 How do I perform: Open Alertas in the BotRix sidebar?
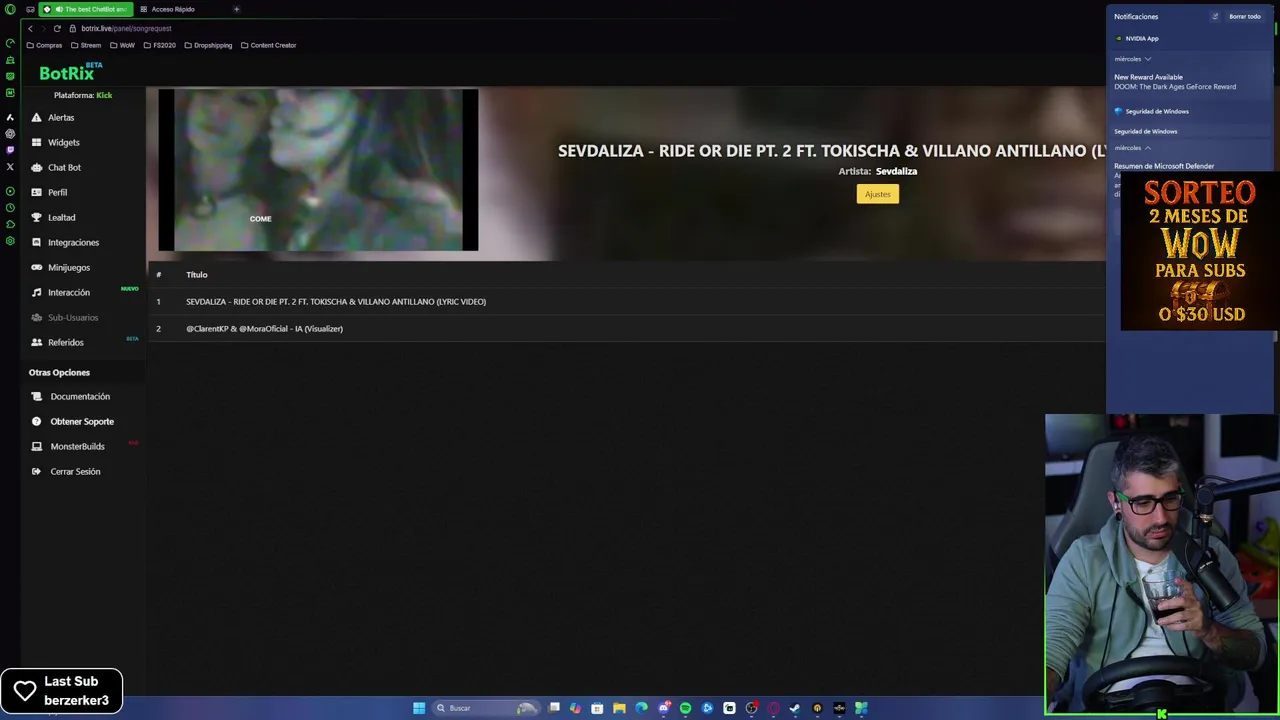pos(61,117)
